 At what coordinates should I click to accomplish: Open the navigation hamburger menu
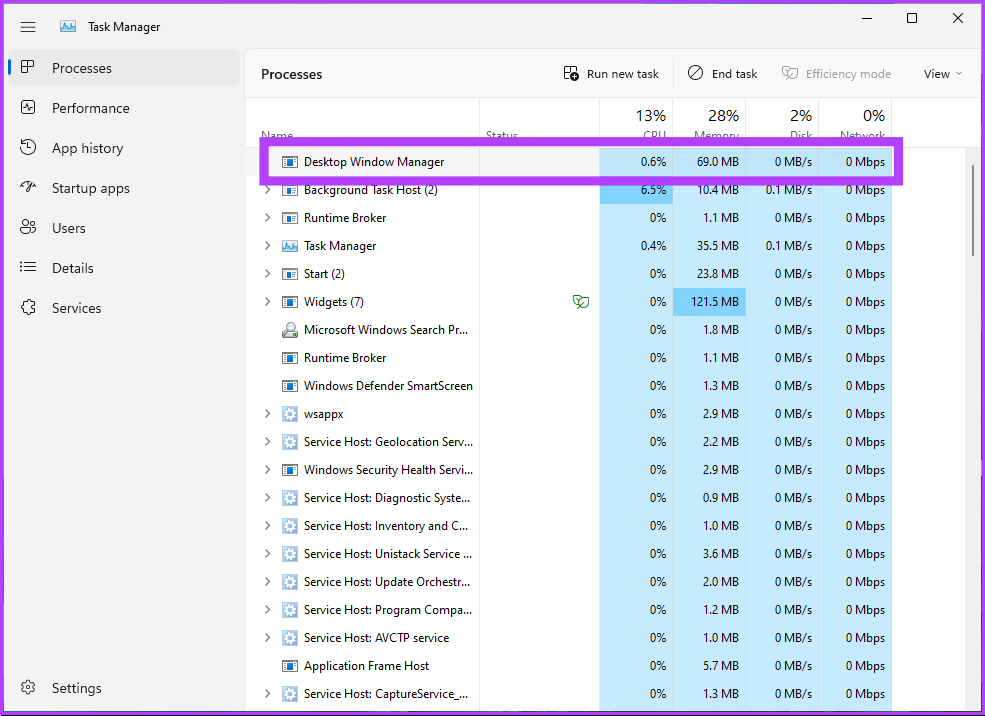(28, 26)
